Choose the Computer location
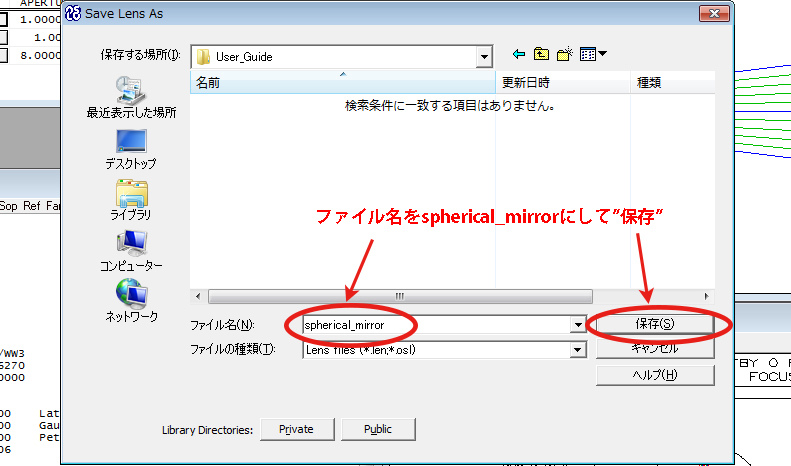791x466 pixels. (131, 252)
